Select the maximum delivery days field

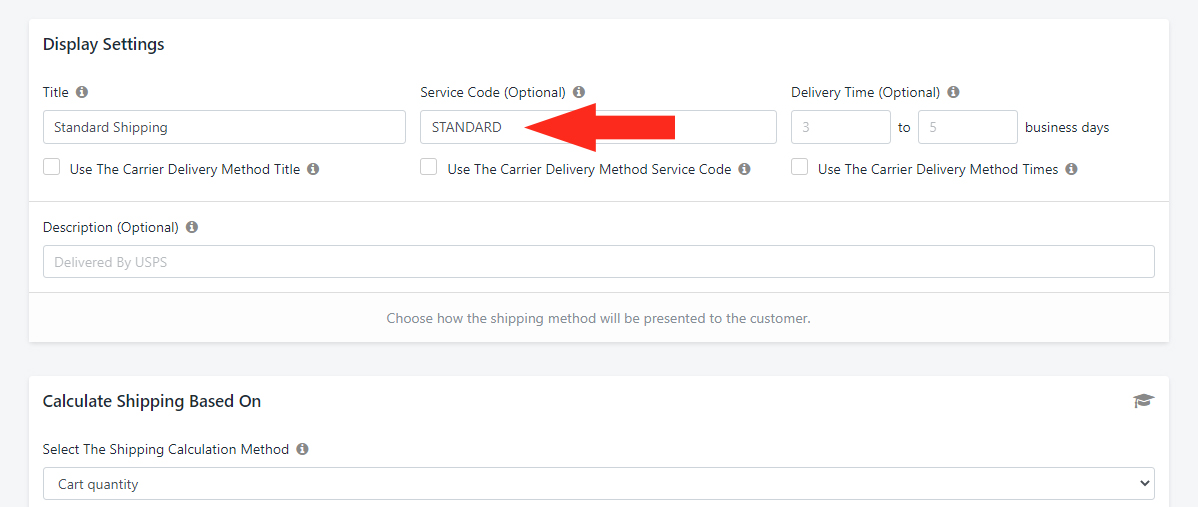(968, 128)
